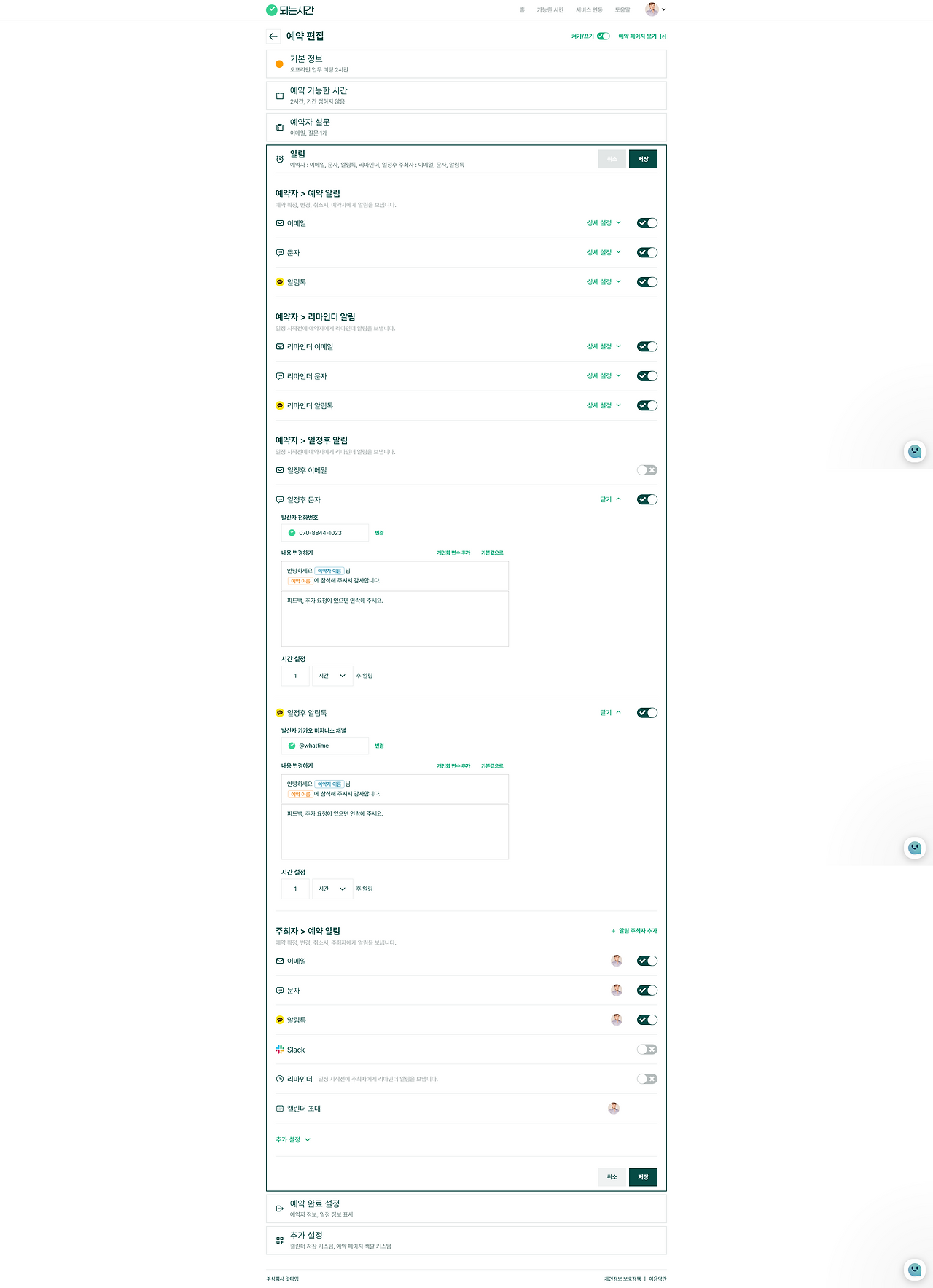Click clock icon beside host 리마인더
The height and width of the screenshot is (1288, 933).
coord(280,1079)
